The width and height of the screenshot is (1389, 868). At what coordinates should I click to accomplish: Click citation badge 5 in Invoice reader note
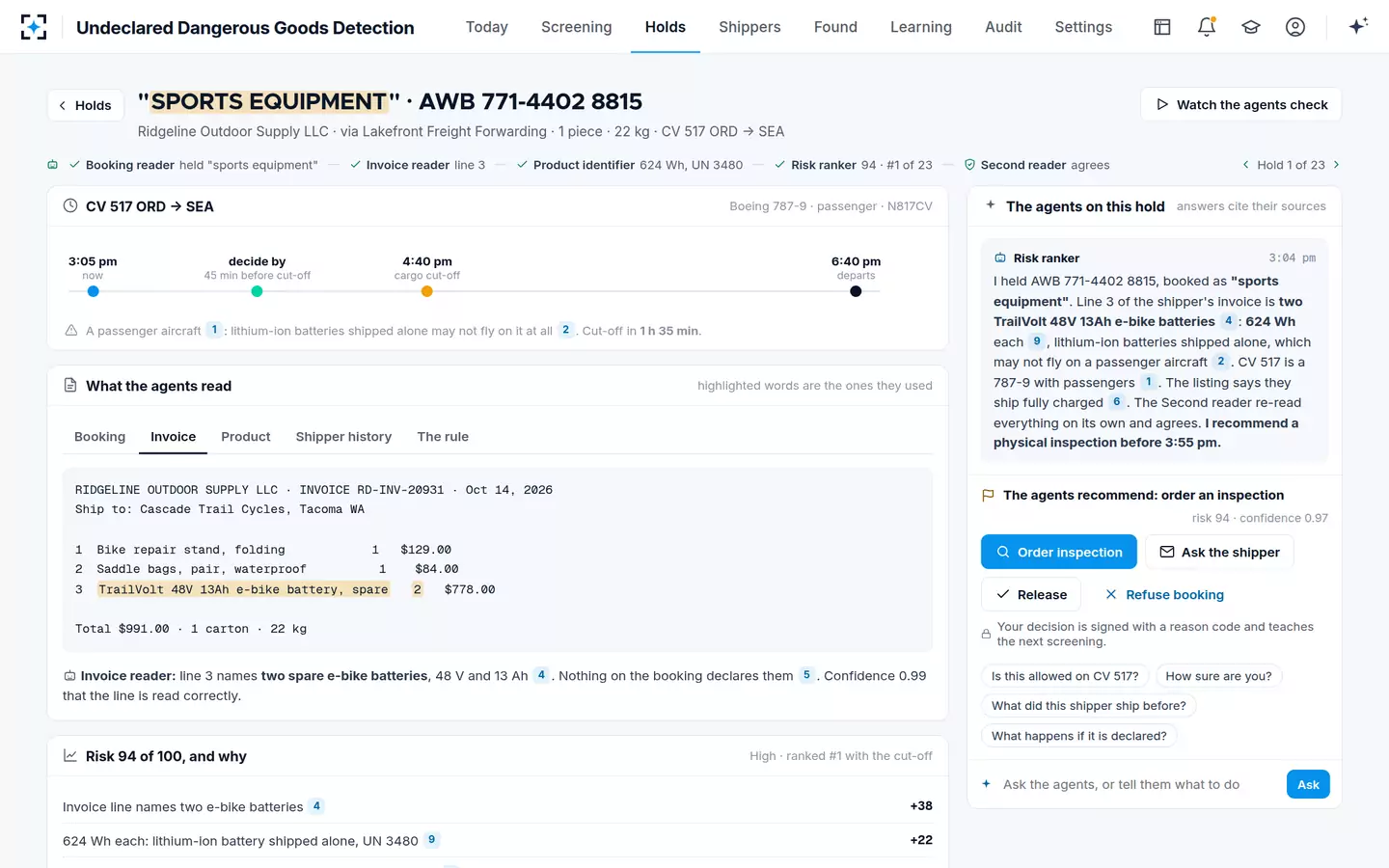pyautogui.click(x=806, y=675)
